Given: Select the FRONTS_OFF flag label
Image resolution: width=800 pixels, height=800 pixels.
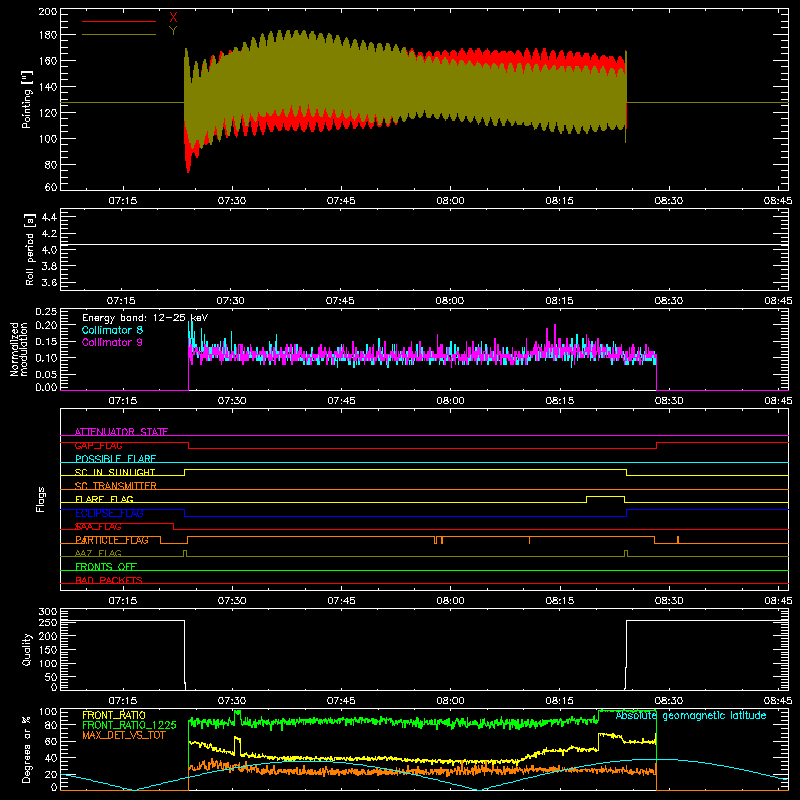Looking at the screenshot, I should click(106, 566).
